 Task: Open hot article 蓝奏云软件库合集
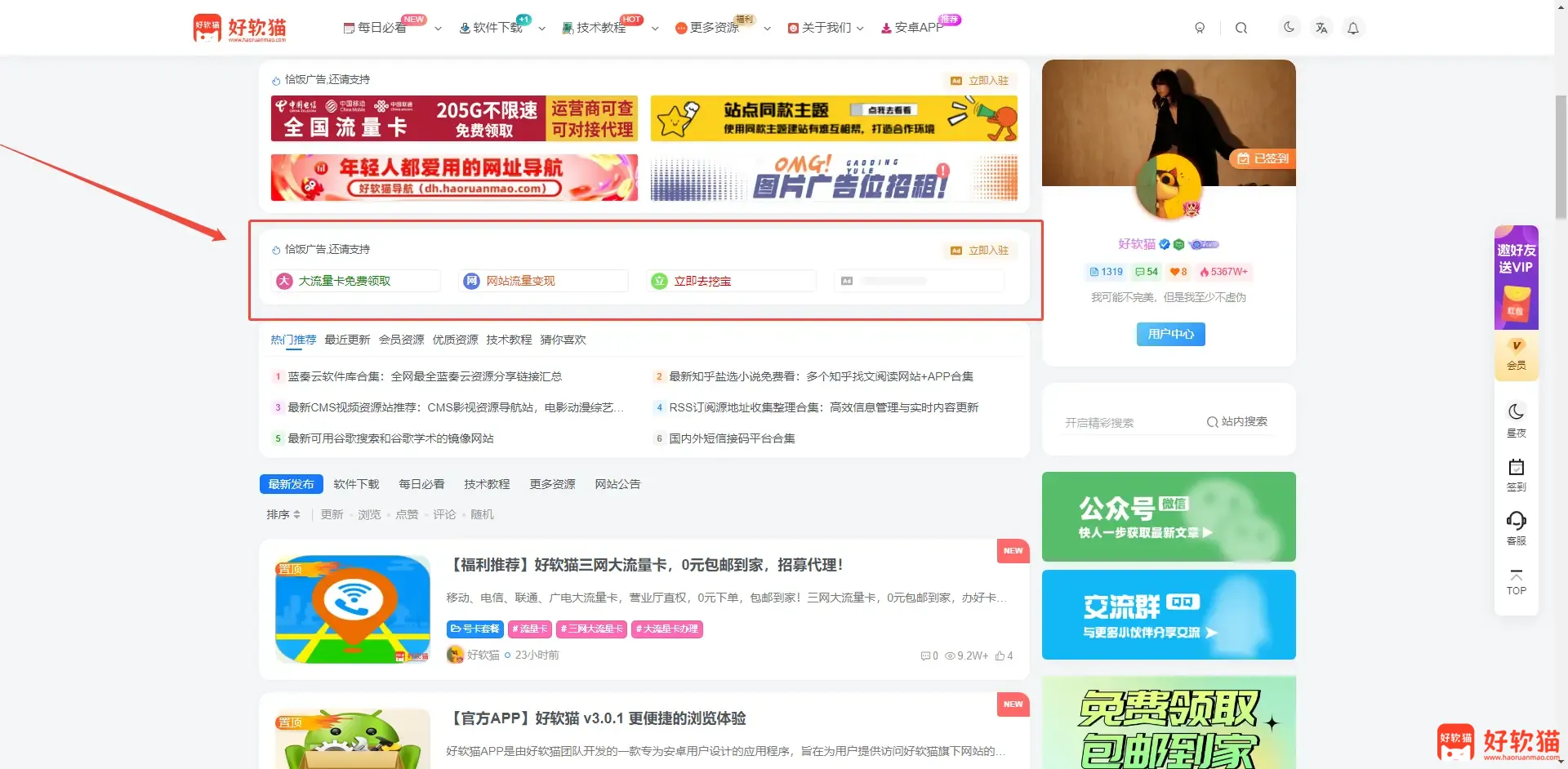tap(425, 376)
